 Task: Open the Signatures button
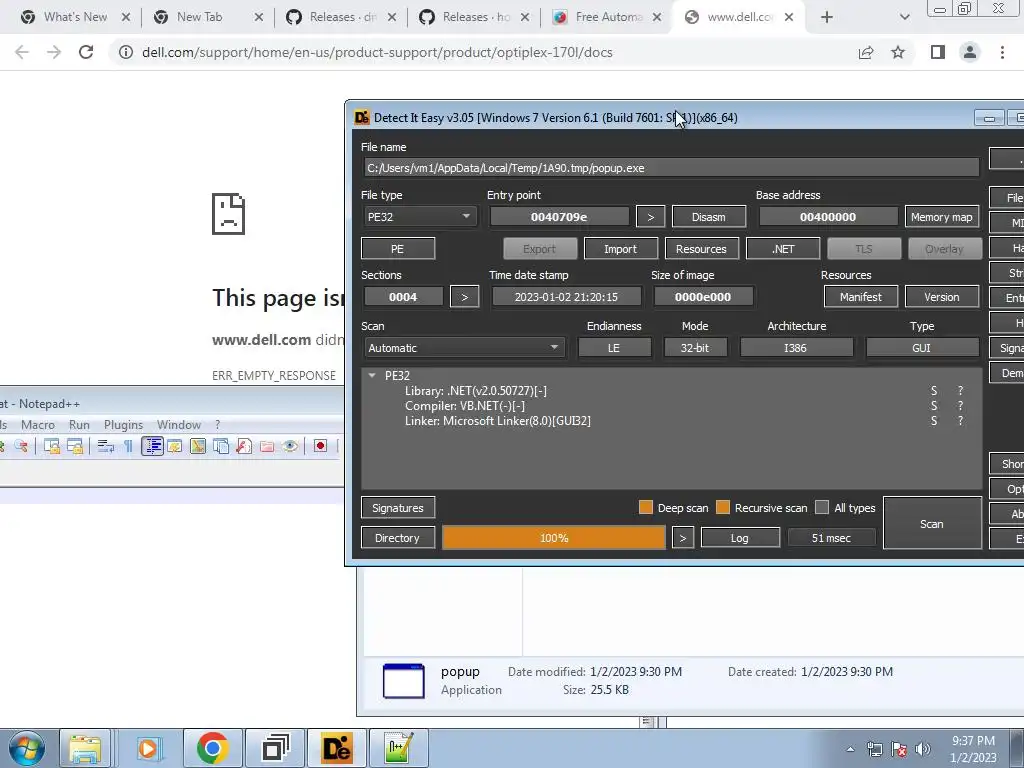398,508
